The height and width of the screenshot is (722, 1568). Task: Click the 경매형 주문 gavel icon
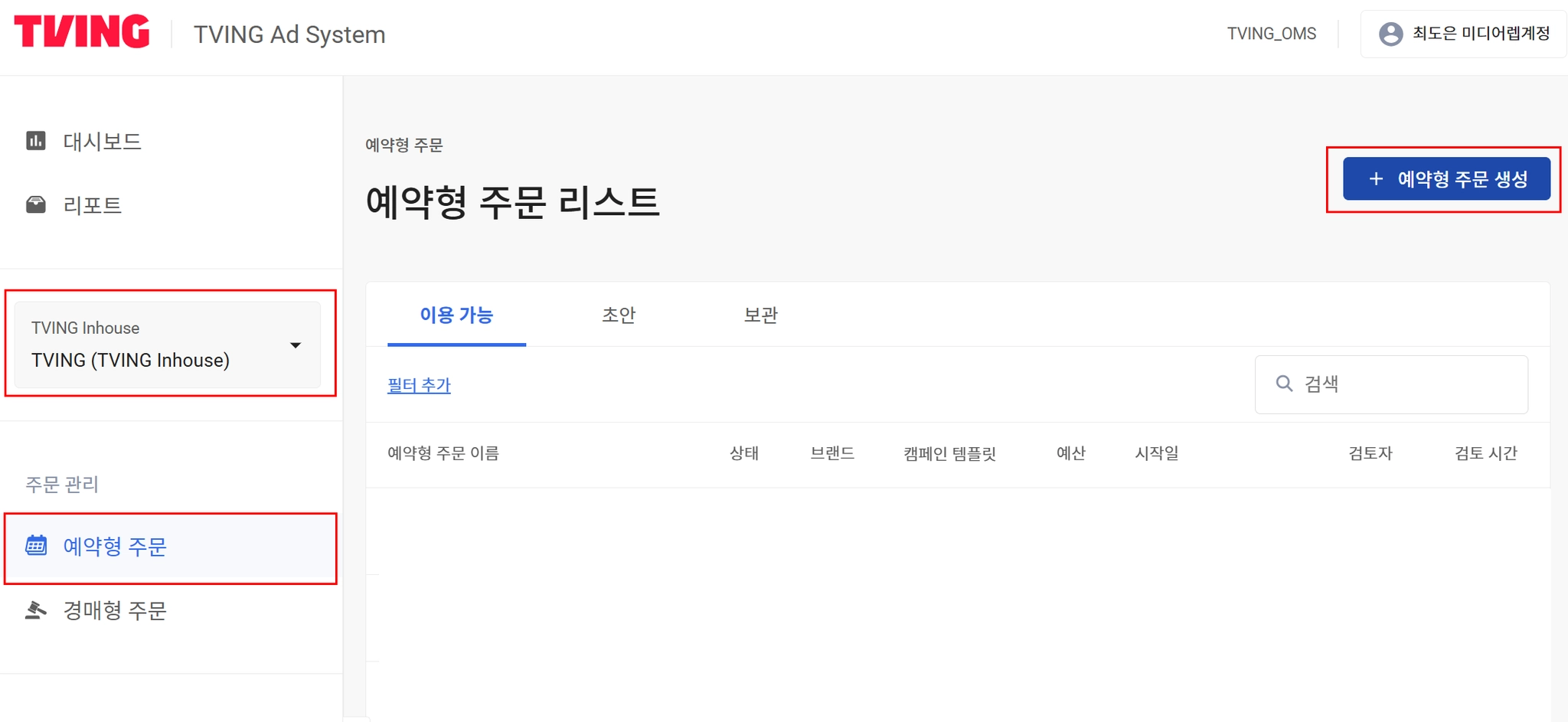36,610
